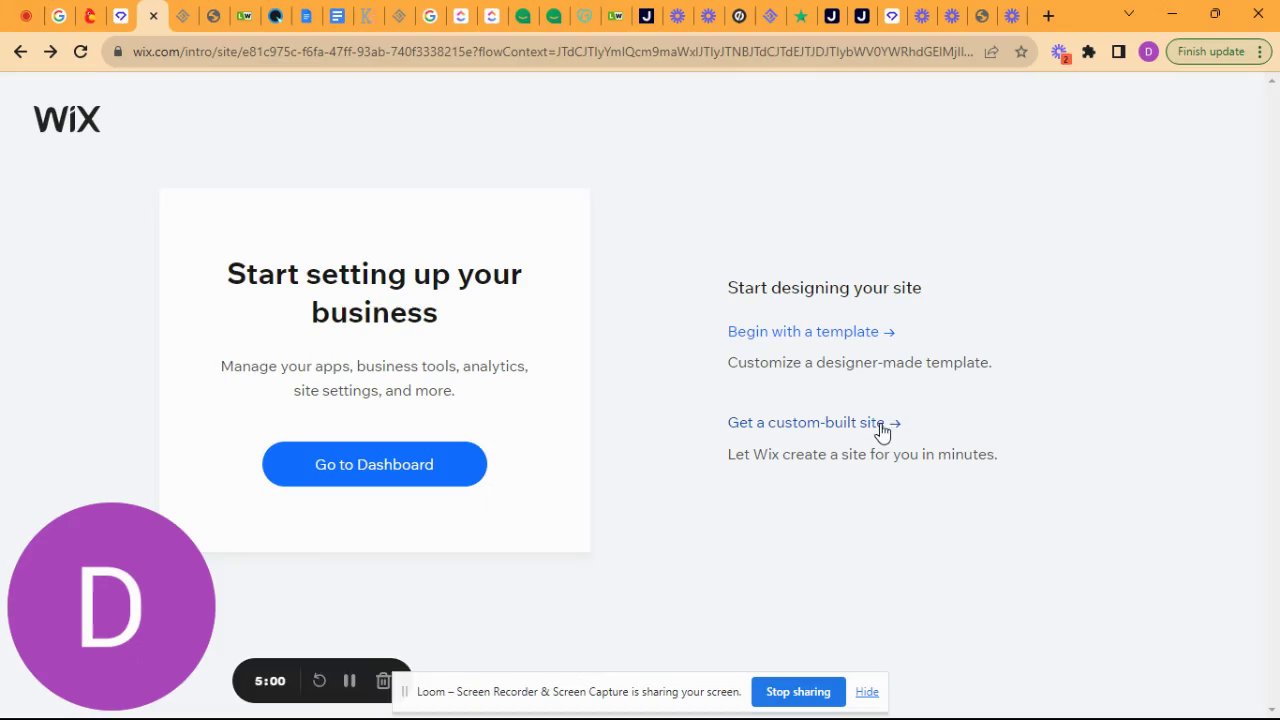Open the tab search chevron
The width and height of the screenshot is (1280, 720).
tap(1129, 14)
